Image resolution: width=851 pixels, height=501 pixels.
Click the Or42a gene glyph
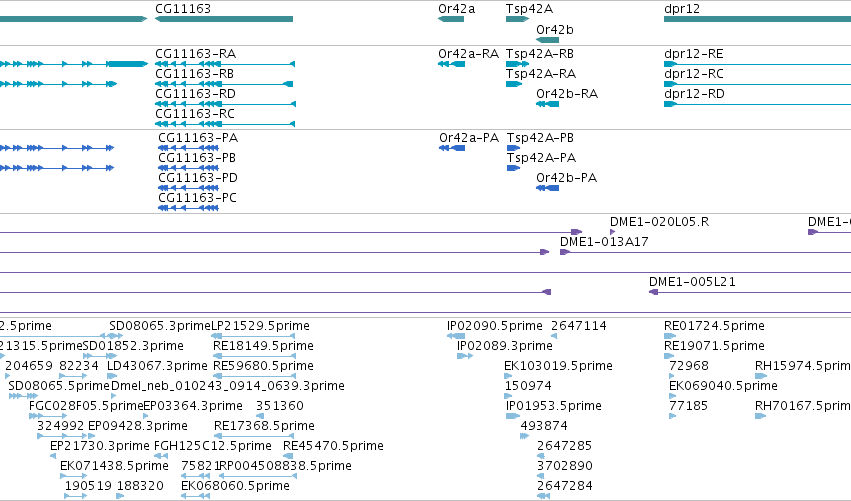451,19
